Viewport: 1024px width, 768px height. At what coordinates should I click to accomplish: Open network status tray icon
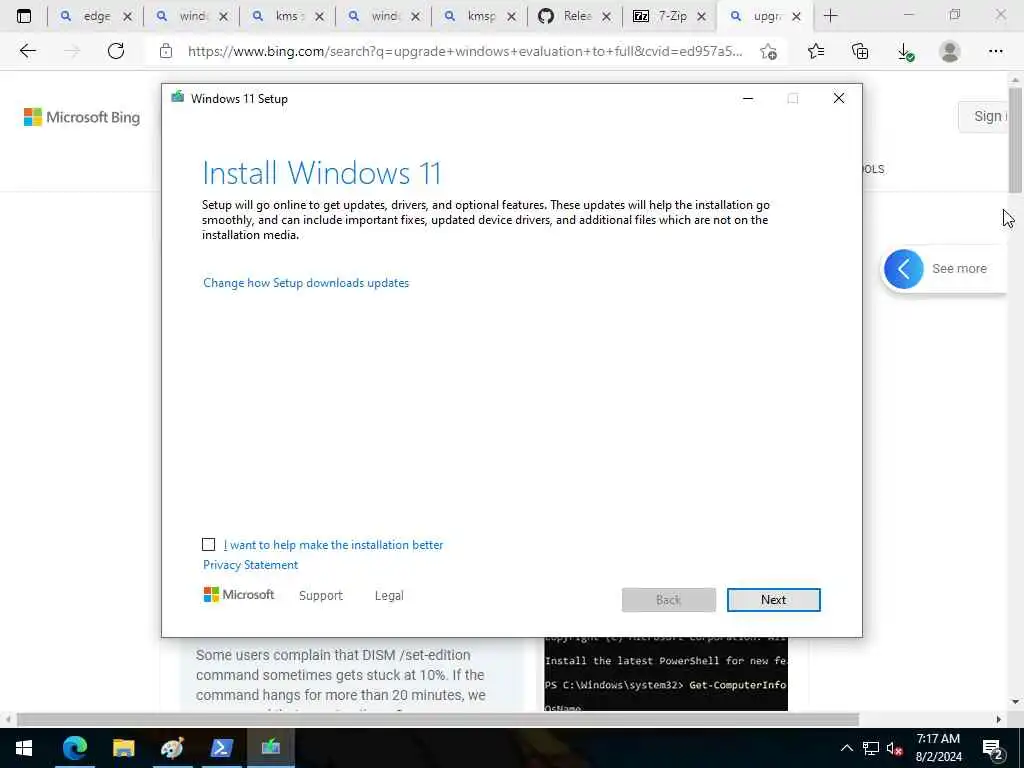pyautogui.click(x=871, y=748)
